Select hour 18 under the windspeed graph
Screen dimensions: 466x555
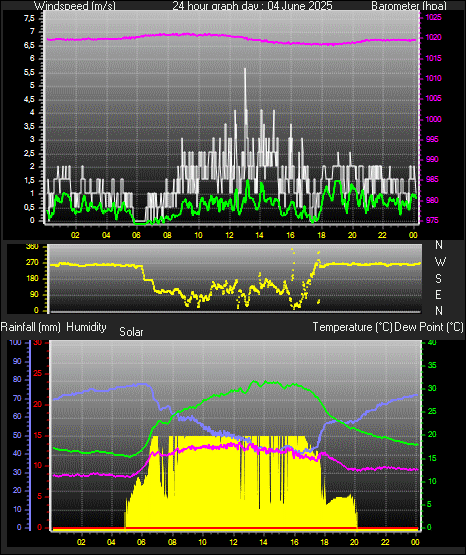point(321,235)
